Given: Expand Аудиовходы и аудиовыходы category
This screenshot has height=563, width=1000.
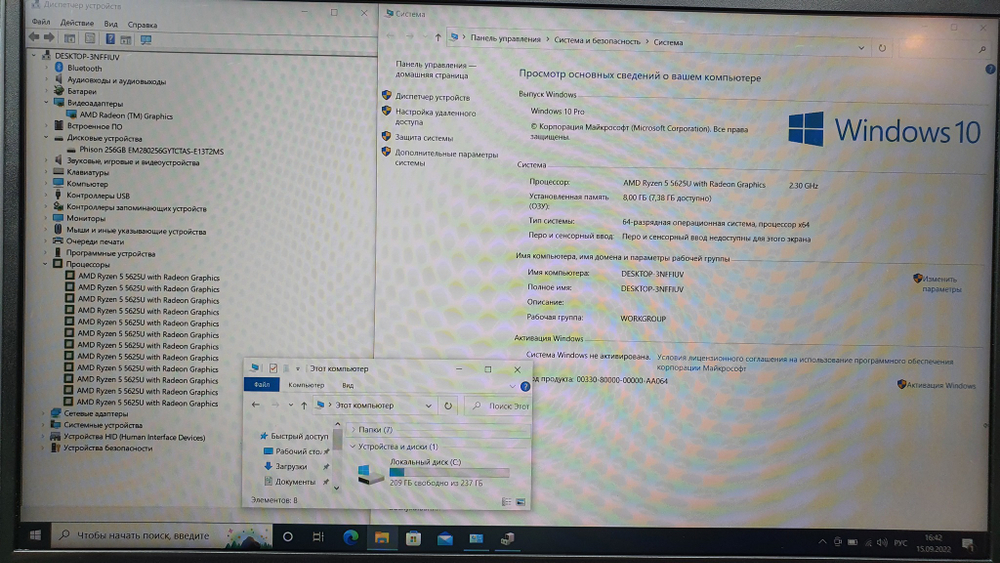Looking at the screenshot, I should pos(46,80).
